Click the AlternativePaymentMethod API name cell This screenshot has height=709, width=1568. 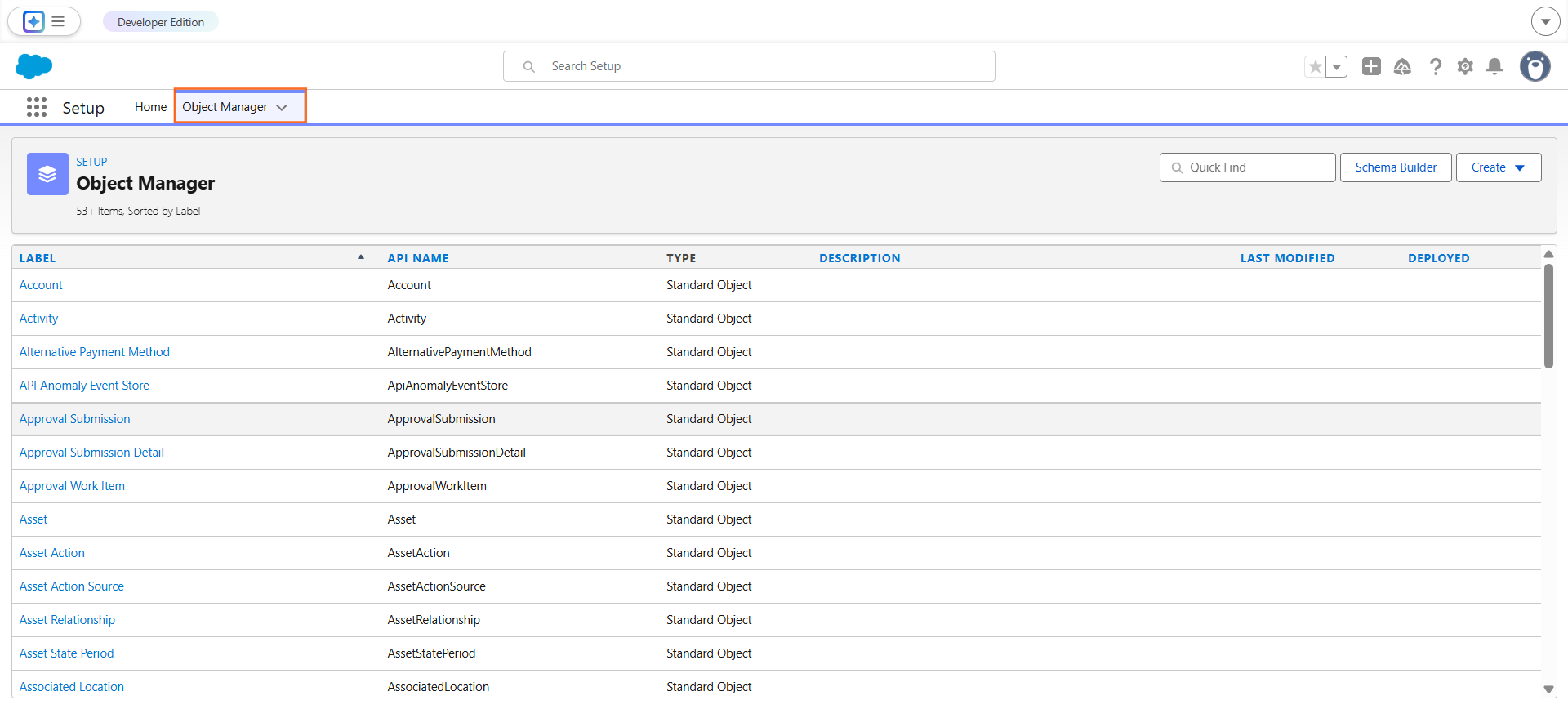pos(459,352)
